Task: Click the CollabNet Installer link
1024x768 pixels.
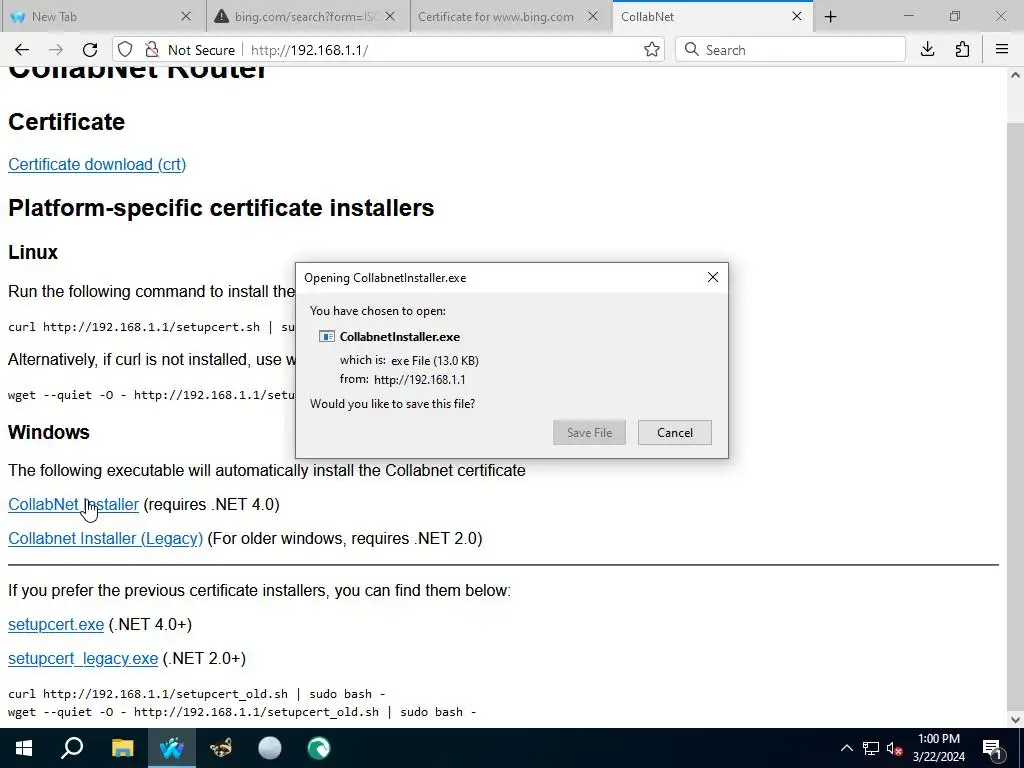Action: coord(73,505)
